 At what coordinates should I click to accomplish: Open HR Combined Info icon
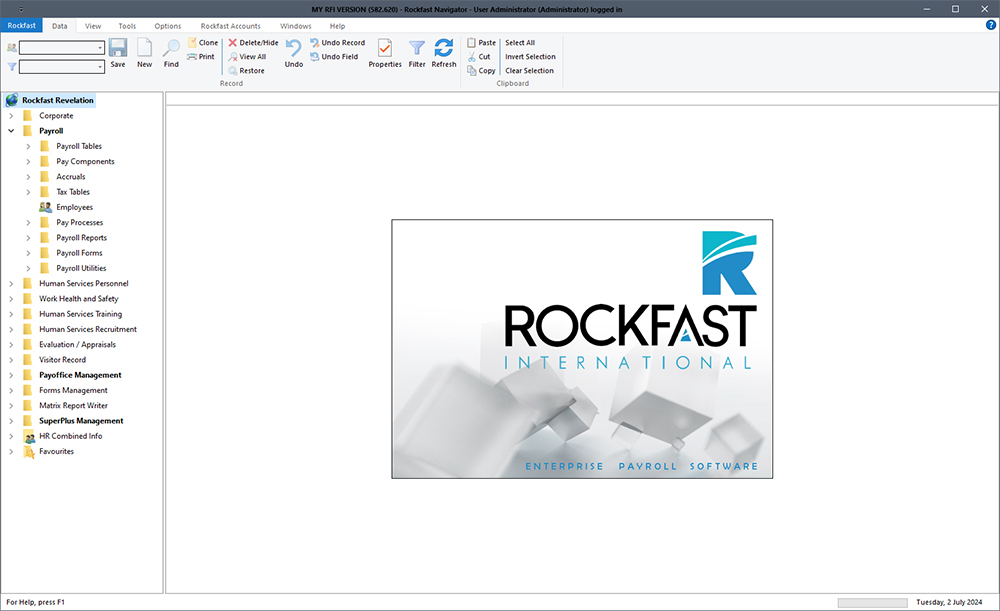click(29, 436)
